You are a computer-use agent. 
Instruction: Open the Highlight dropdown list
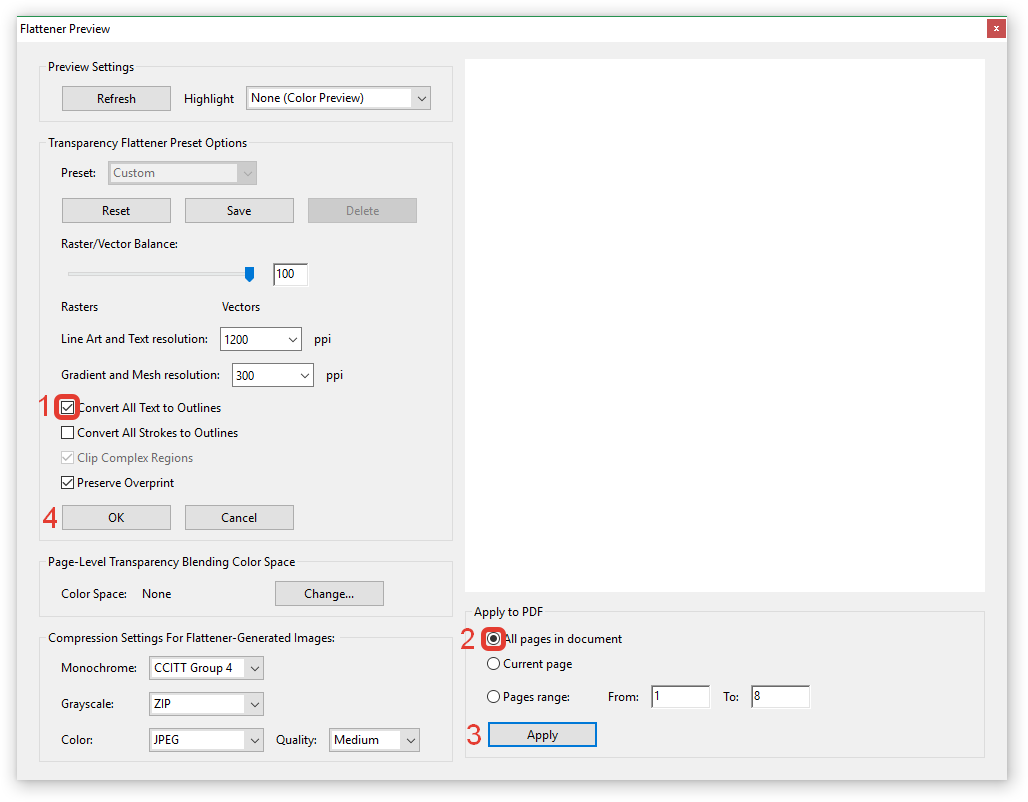coord(338,98)
